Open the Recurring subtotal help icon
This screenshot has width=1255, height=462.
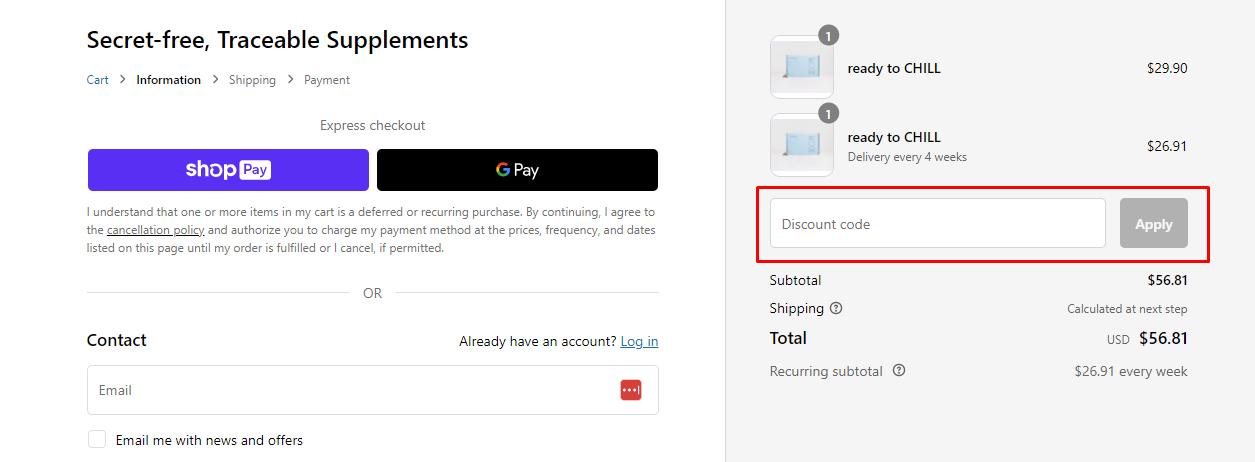pos(899,371)
